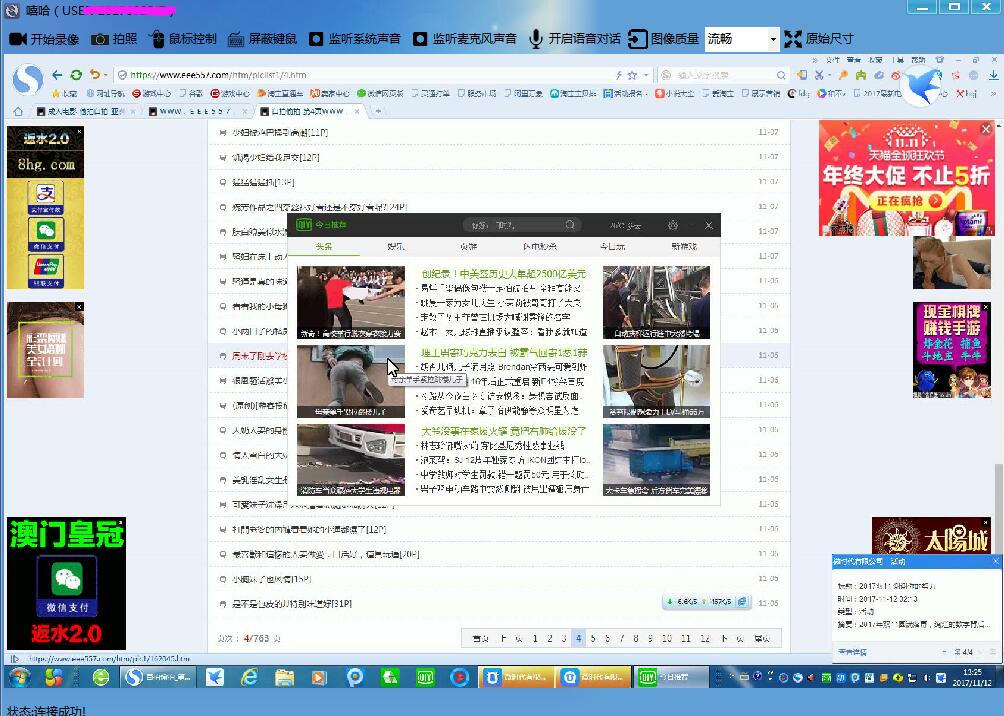Open the Sogou browser taskbar button
Image resolution: width=1004 pixels, height=716 pixels.
pos(158,677)
